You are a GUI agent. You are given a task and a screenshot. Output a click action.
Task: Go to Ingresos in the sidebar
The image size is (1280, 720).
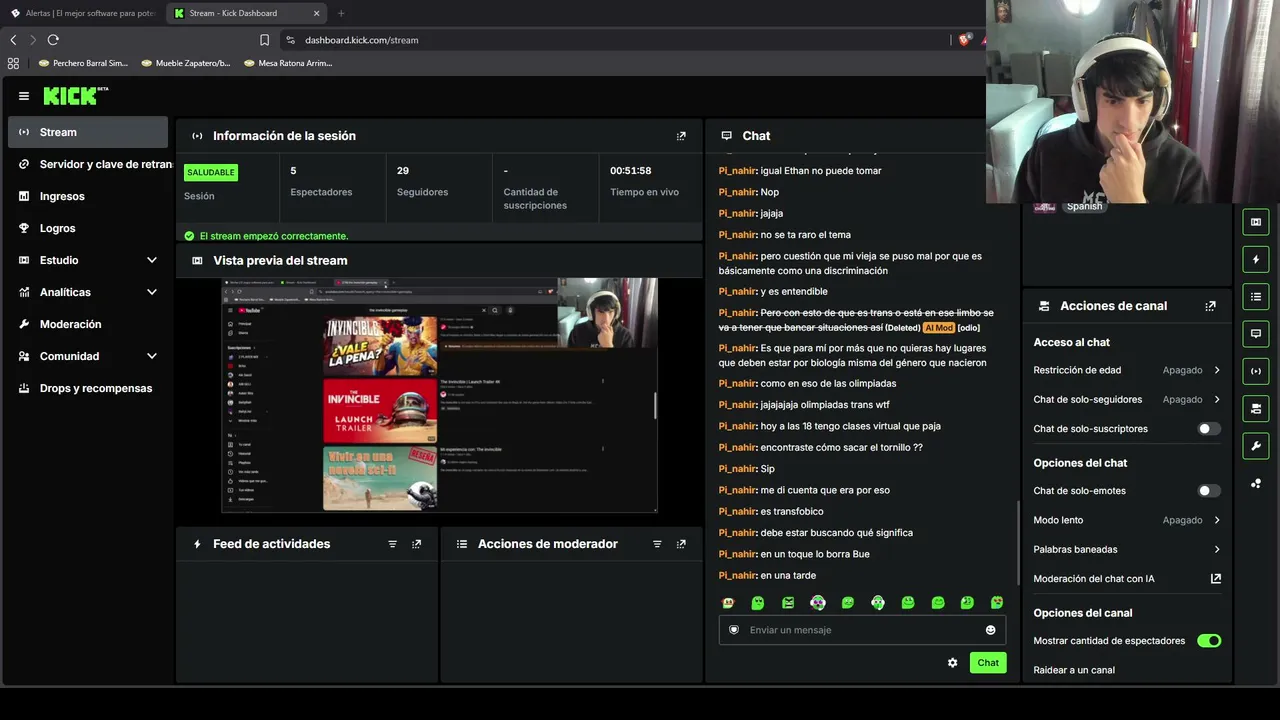point(88,196)
